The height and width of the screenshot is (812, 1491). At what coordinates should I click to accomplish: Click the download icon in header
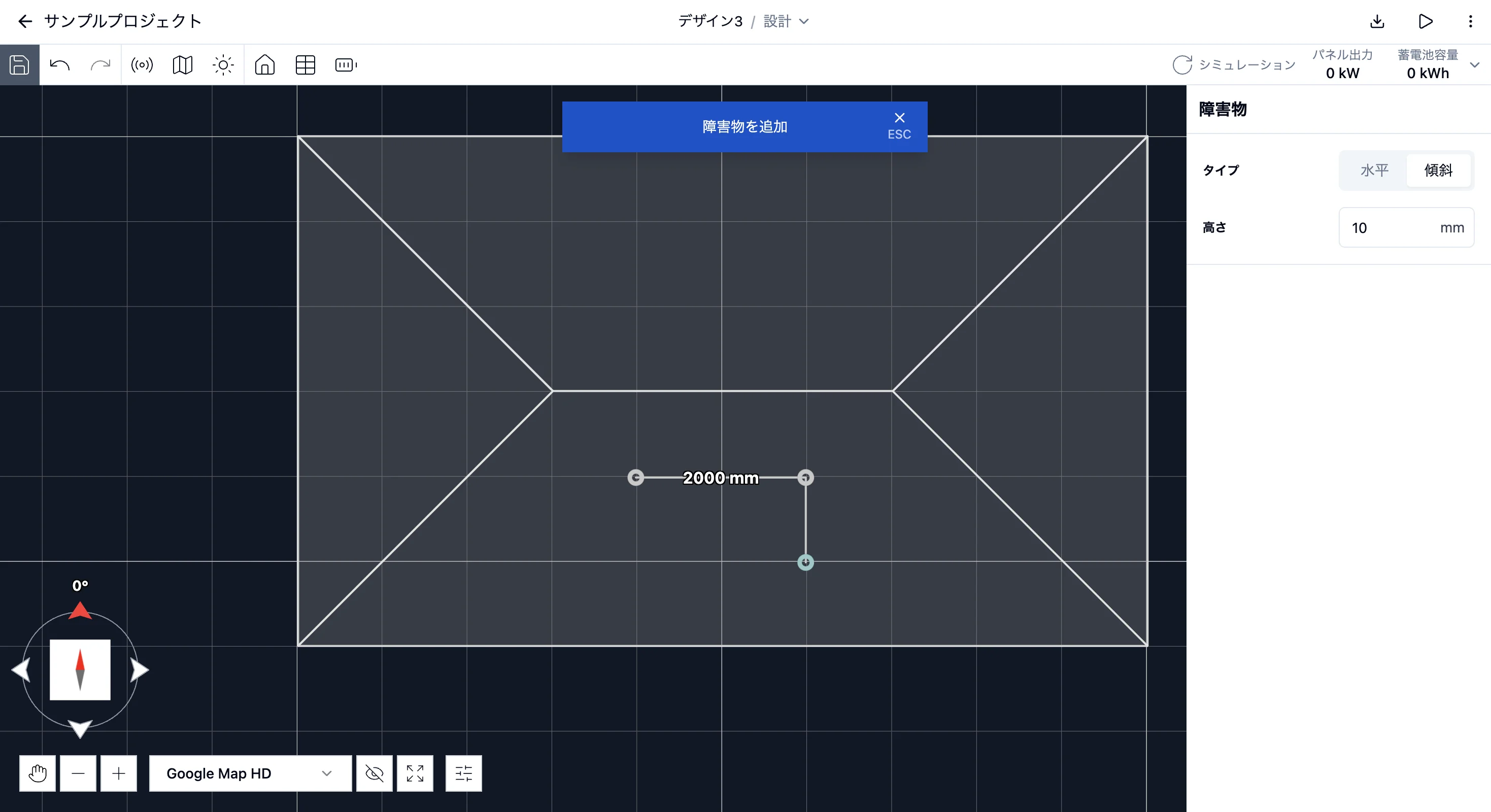[x=1377, y=21]
